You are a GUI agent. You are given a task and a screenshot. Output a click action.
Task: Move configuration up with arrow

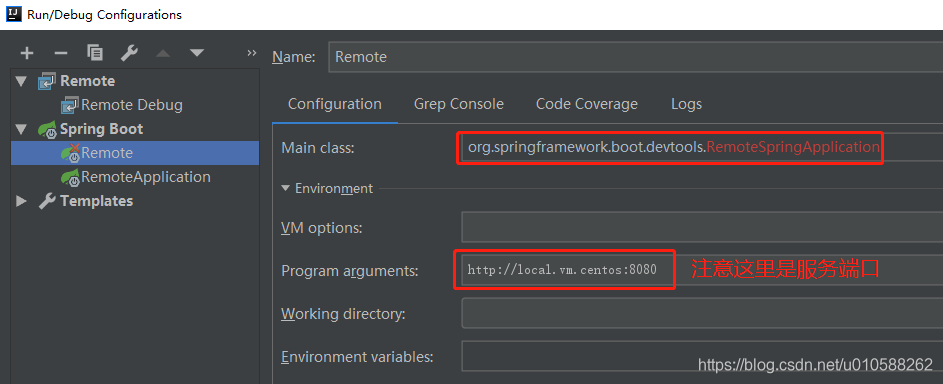163,53
